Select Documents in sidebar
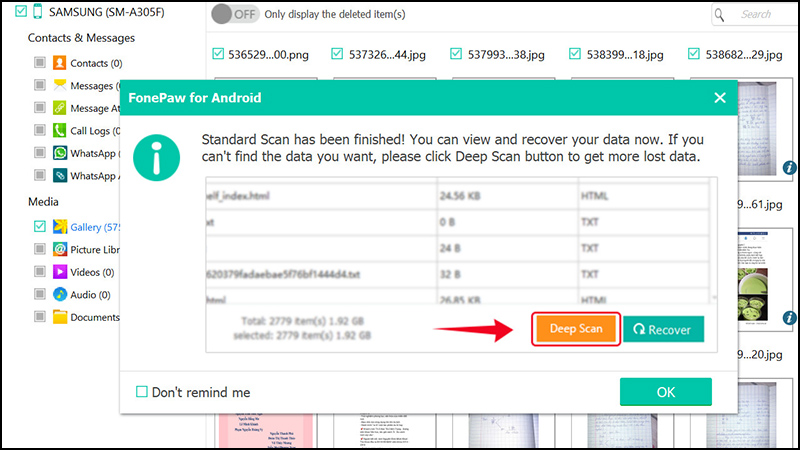 pyautogui.click(x=95, y=317)
